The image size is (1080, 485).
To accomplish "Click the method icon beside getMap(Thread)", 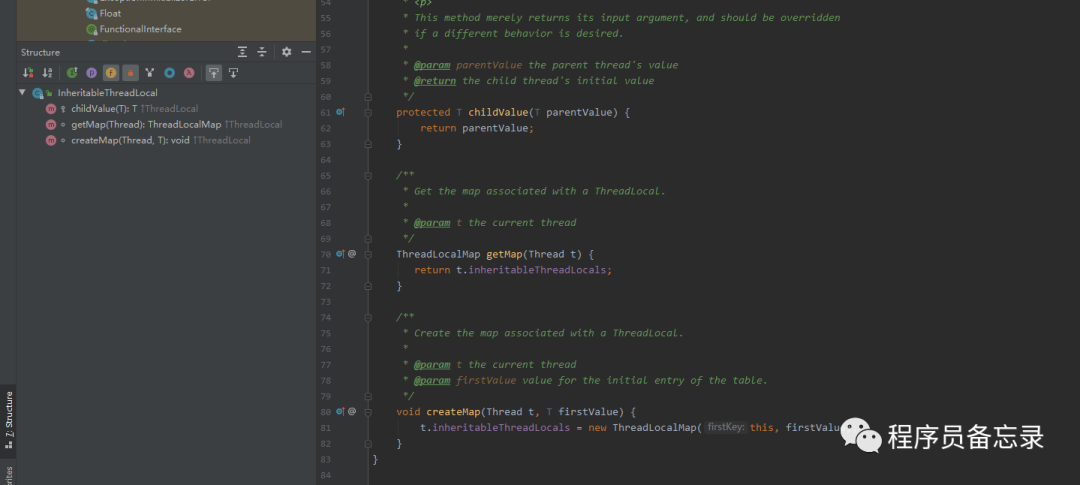I will [51, 124].
